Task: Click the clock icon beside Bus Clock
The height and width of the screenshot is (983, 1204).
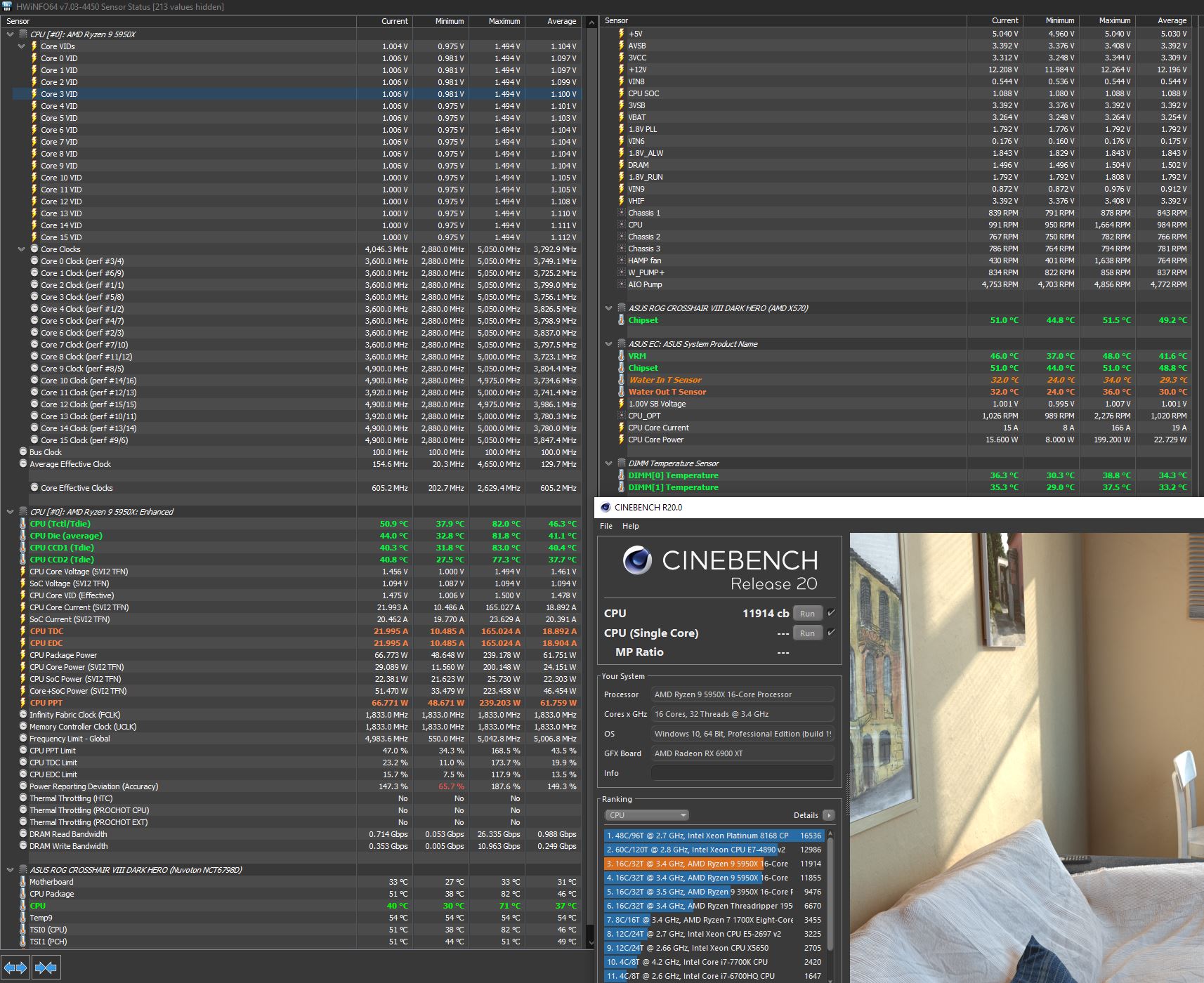Action: click(23, 452)
